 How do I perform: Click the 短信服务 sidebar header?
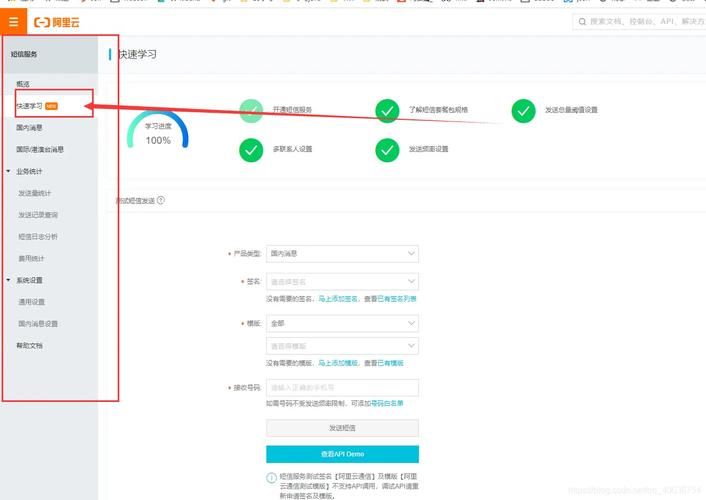click(x=24, y=54)
